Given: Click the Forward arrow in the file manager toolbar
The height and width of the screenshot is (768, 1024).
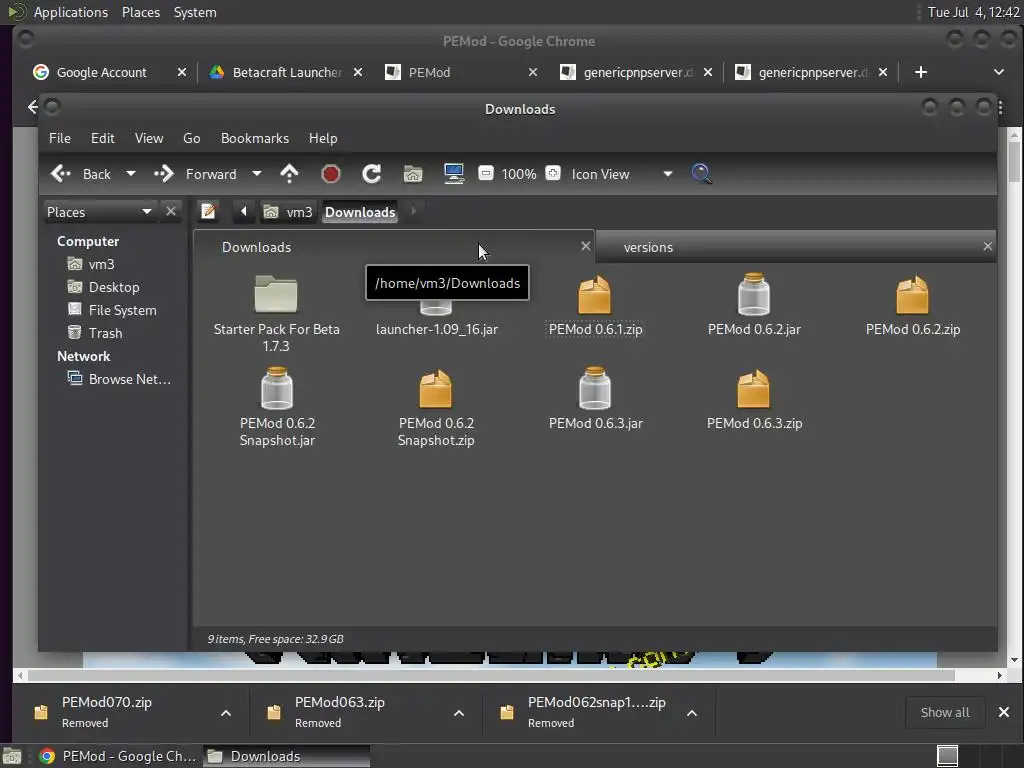Looking at the screenshot, I should pos(163,174).
